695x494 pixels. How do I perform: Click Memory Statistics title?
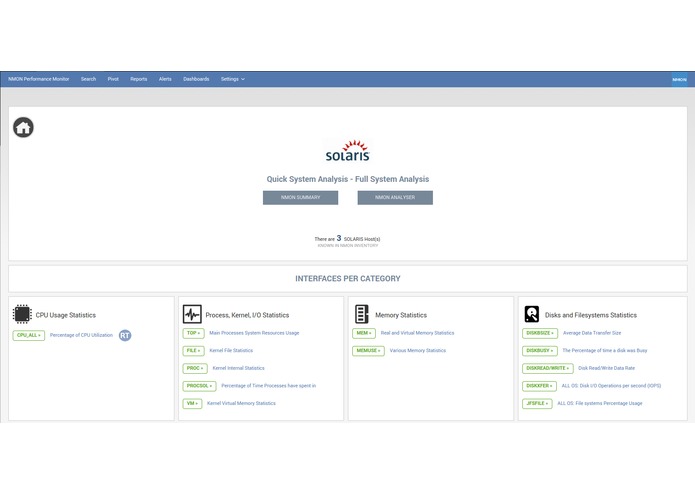tap(401, 315)
